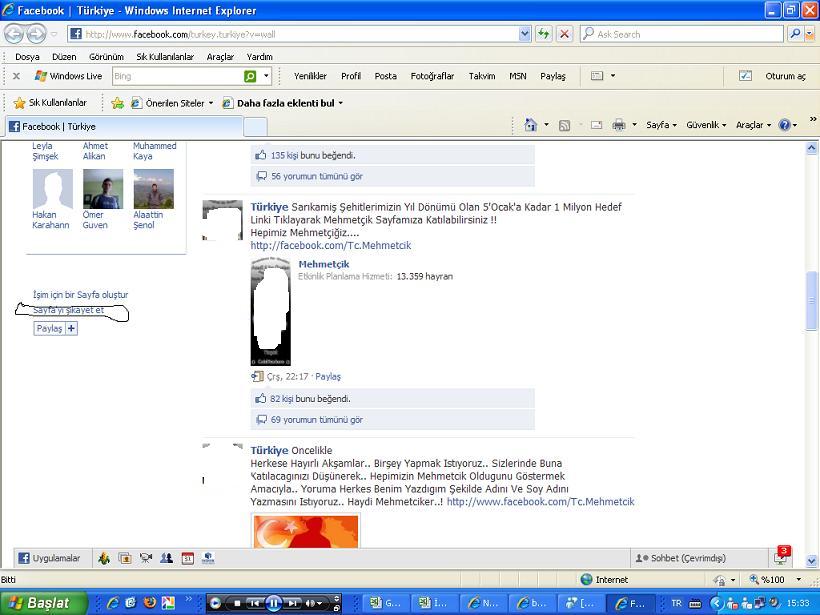Click the Bing search button in toolbar
This screenshot has width=820, height=615.
(x=250, y=76)
